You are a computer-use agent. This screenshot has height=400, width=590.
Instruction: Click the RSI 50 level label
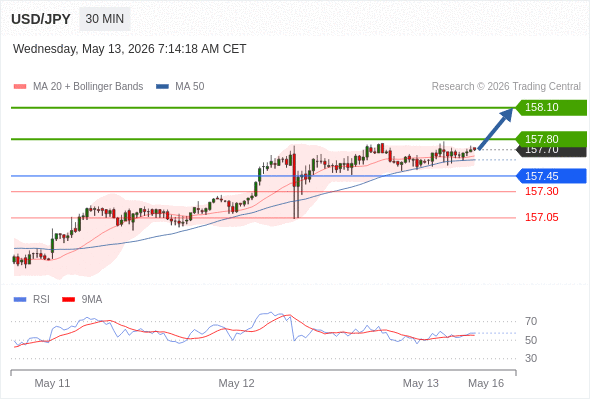(531, 340)
